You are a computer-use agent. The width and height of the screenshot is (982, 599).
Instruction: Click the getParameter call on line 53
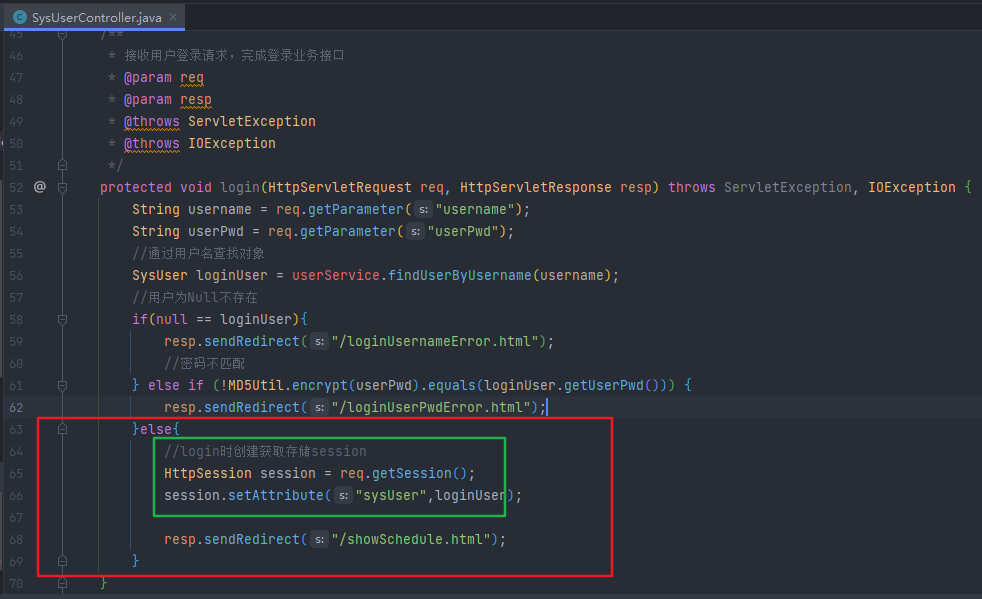[x=356, y=209]
